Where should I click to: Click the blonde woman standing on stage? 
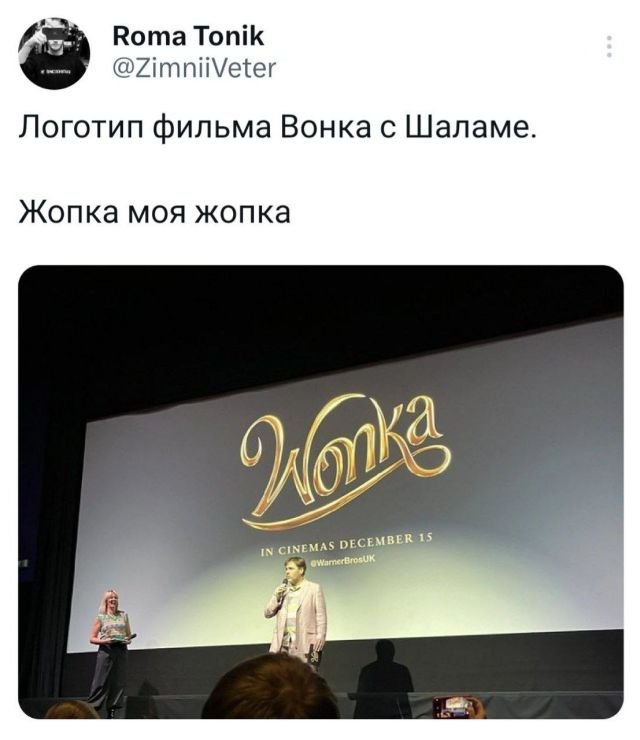110,650
